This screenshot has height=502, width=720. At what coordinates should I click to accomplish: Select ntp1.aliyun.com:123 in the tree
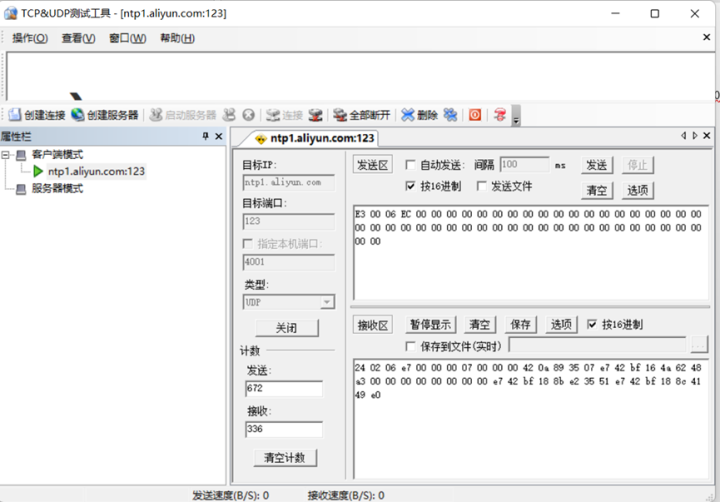coord(96,171)
